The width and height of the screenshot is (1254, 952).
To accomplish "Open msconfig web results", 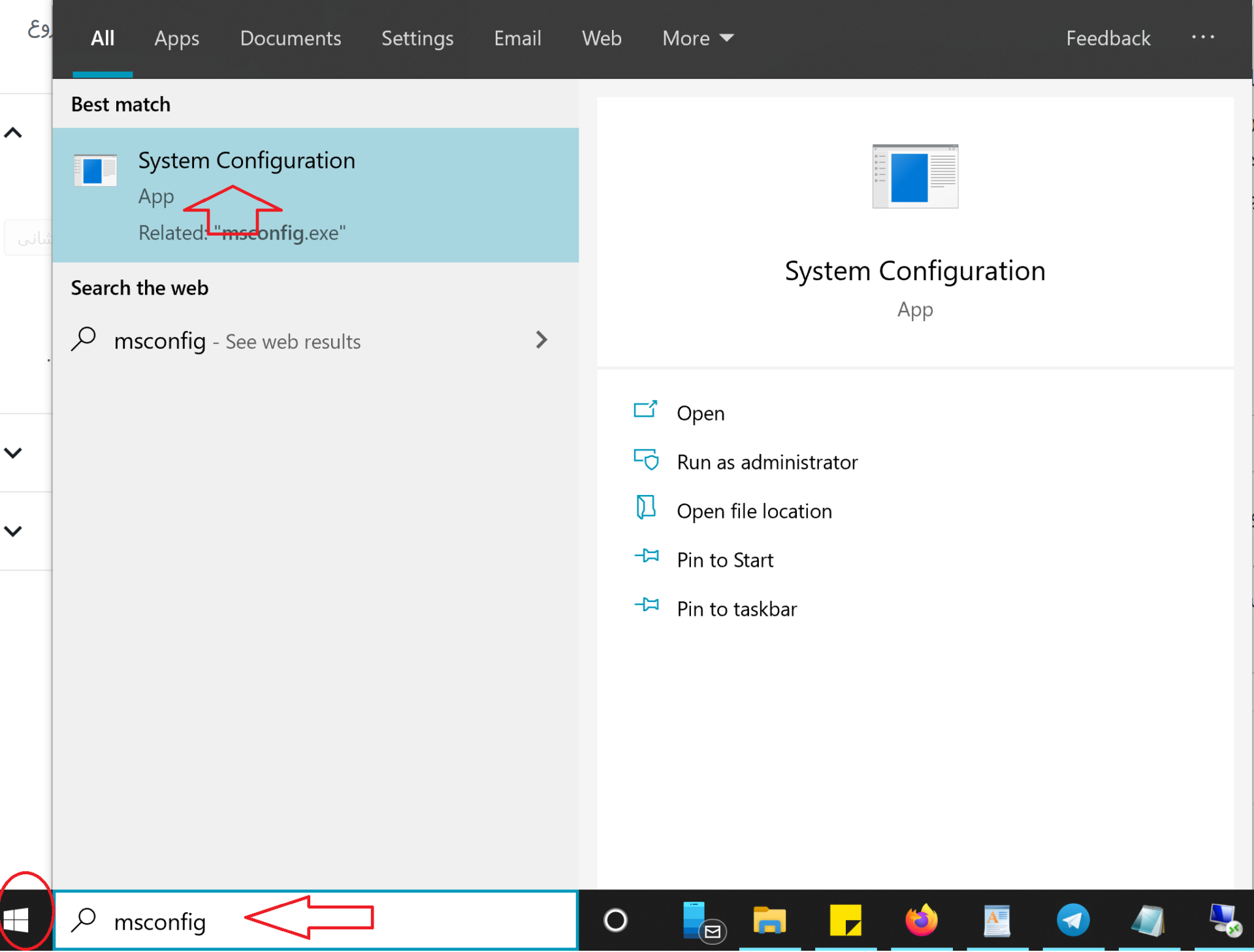I will point(315,340).
